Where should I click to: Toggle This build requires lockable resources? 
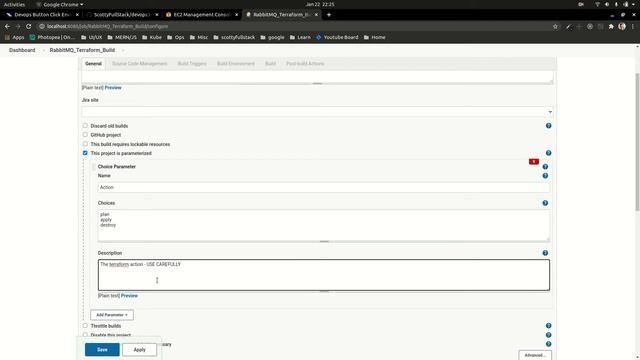[x=85, y=144]
